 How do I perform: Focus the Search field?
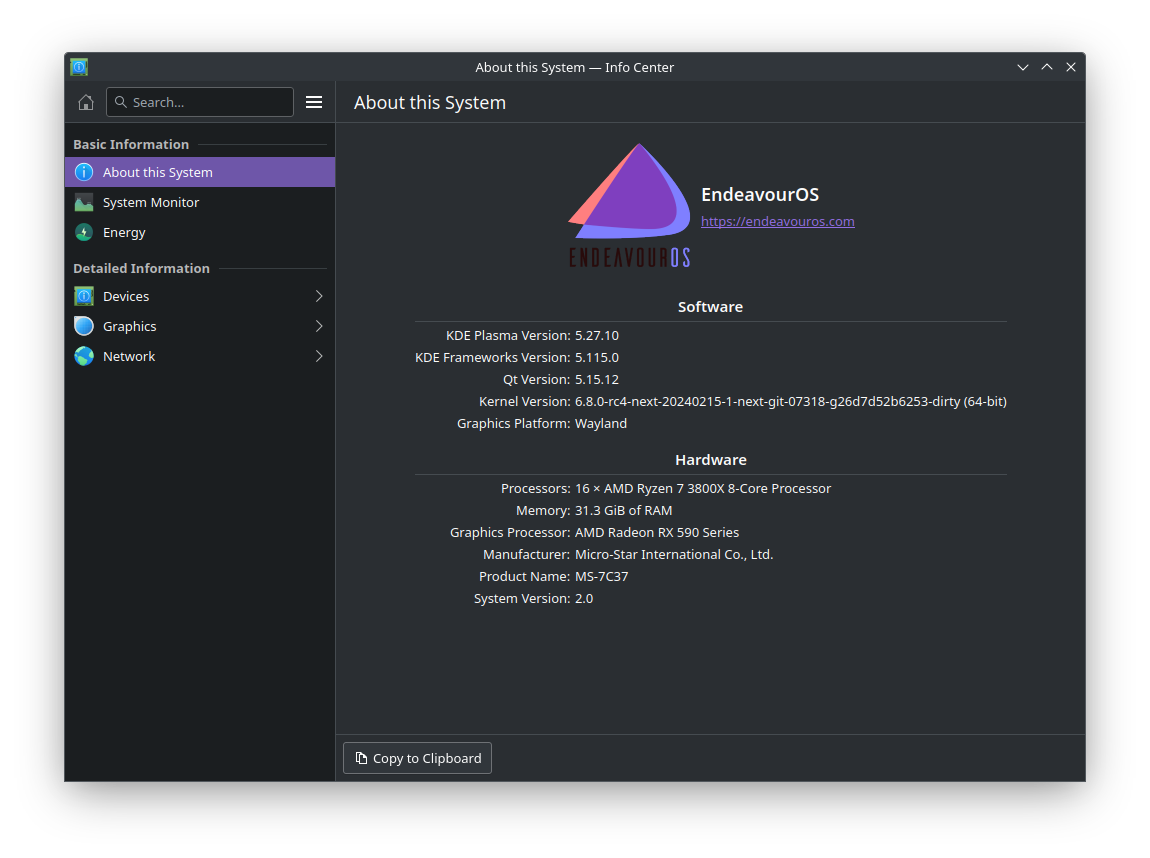coord(200,102)
